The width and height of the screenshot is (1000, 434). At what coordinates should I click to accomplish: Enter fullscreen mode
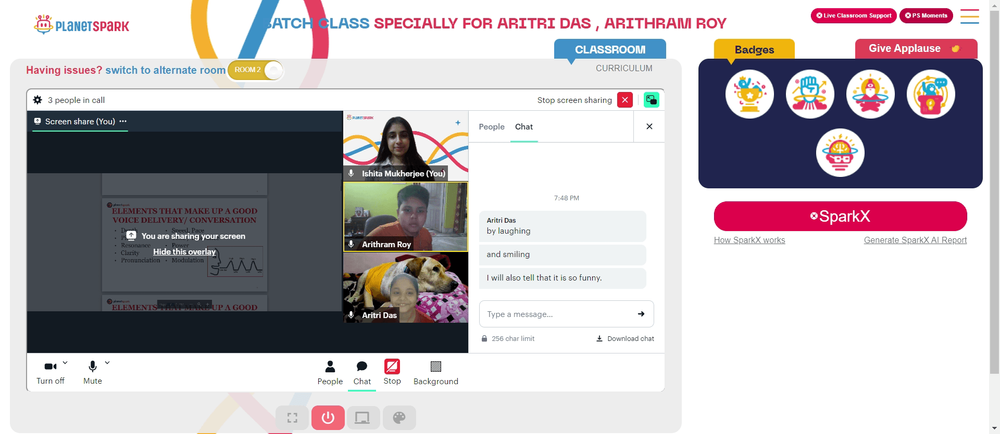292,418
